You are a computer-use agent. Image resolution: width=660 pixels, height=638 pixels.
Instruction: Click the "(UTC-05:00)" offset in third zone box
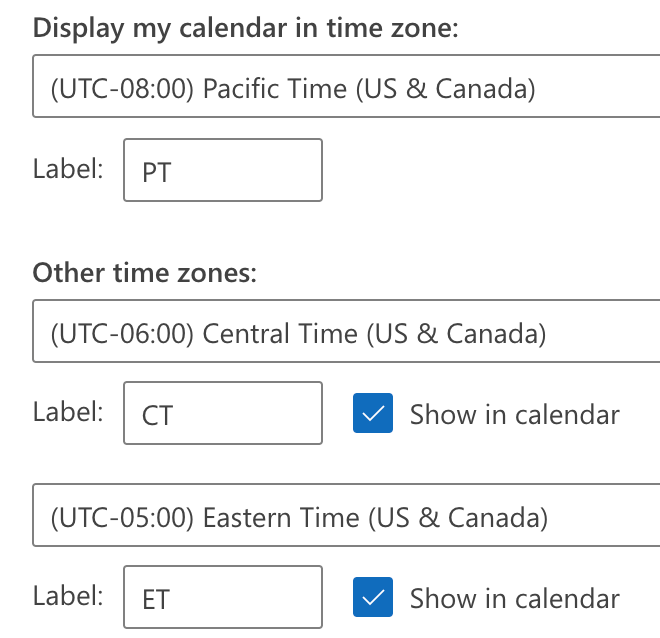[120, 517]
